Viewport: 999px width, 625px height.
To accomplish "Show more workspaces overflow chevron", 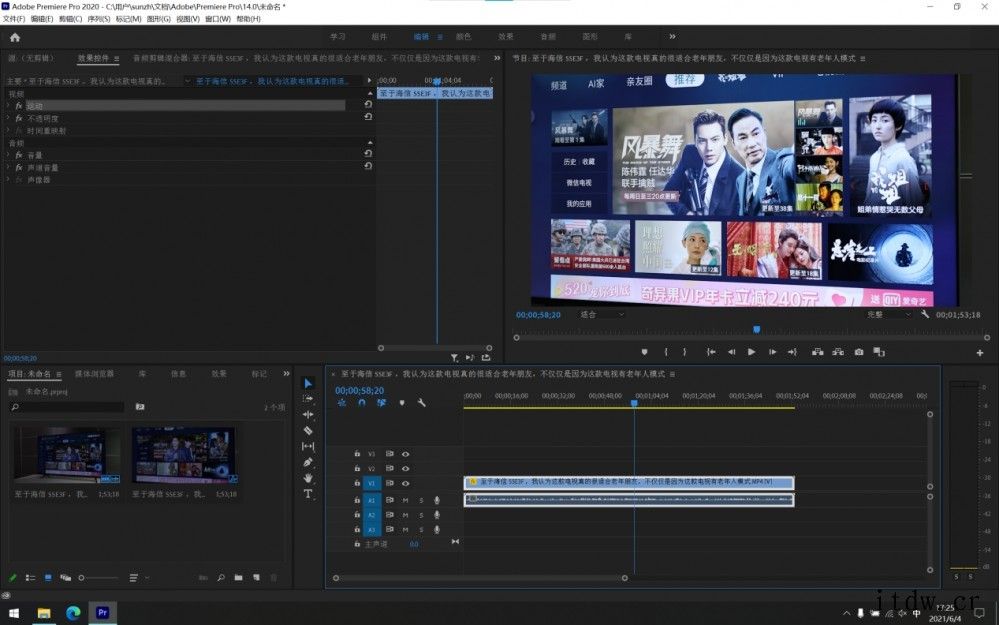I will (672, 37).
